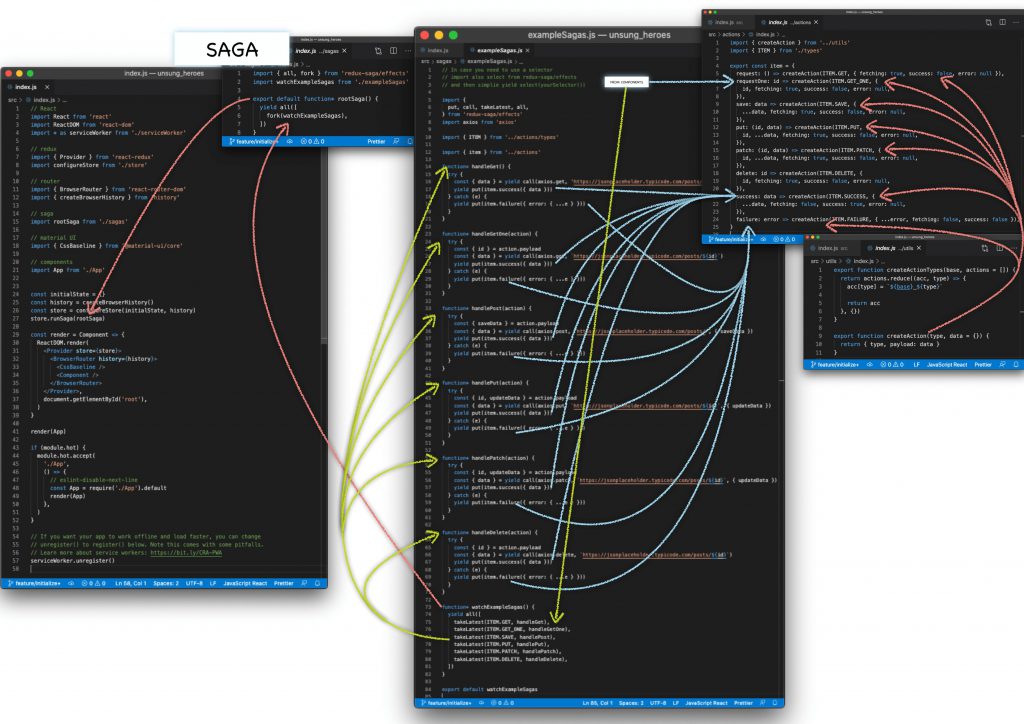Click the Spaces: 2 indentation setting
The image size is (1024, 724).
630,704
